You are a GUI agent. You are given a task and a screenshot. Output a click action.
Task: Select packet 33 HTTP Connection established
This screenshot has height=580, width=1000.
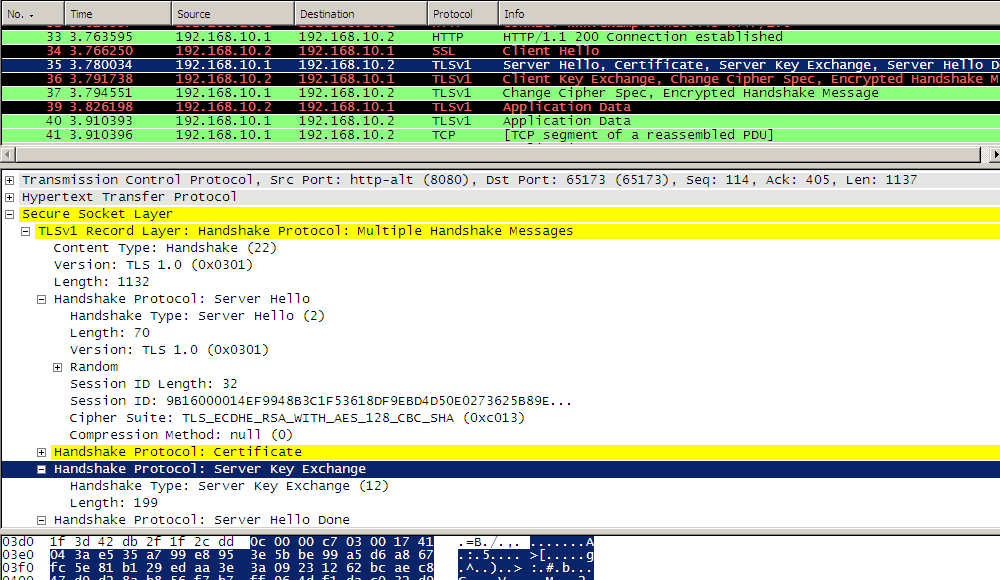(x=501, y=37)
